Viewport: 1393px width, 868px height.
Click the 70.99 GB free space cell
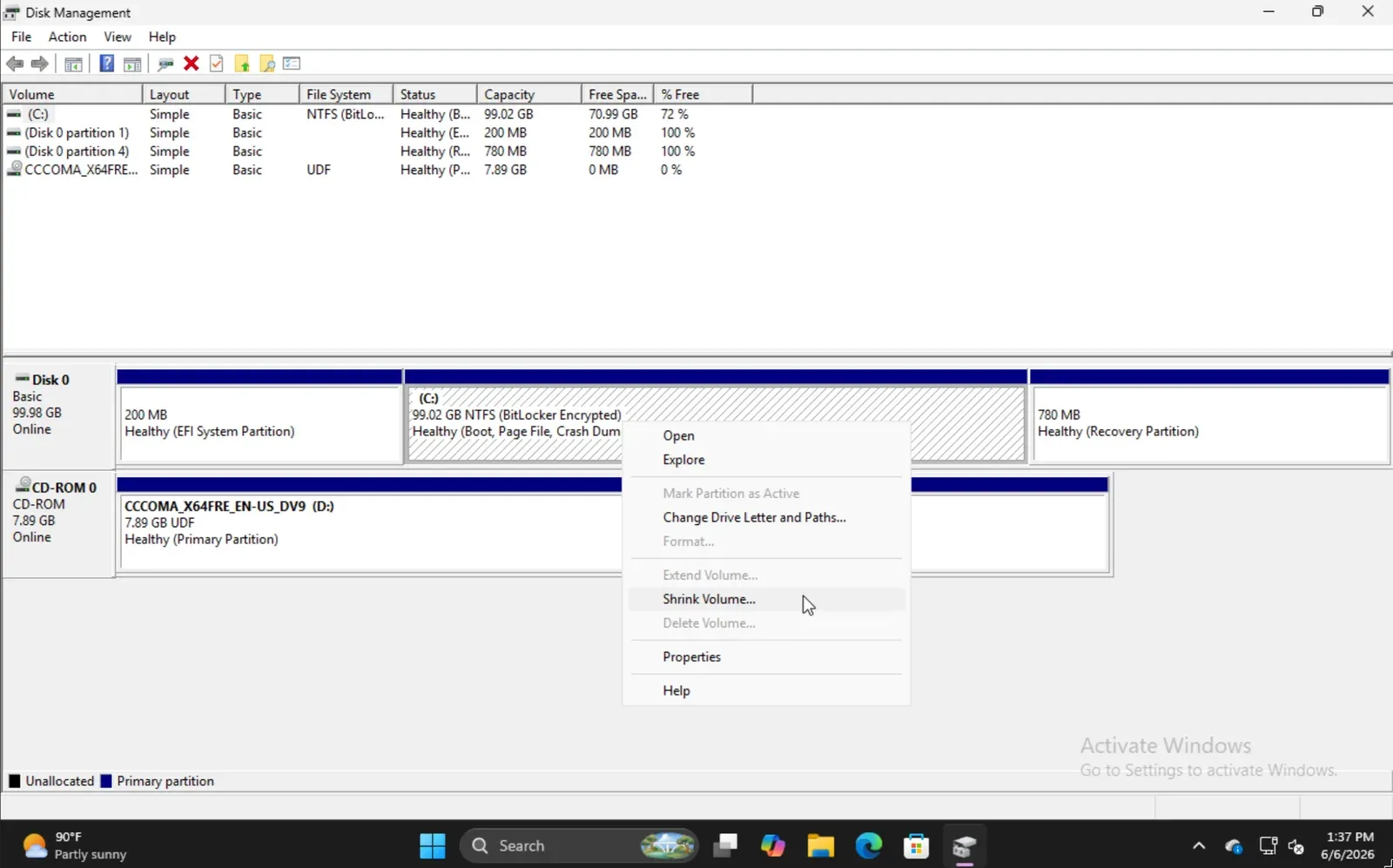point(613,114)
